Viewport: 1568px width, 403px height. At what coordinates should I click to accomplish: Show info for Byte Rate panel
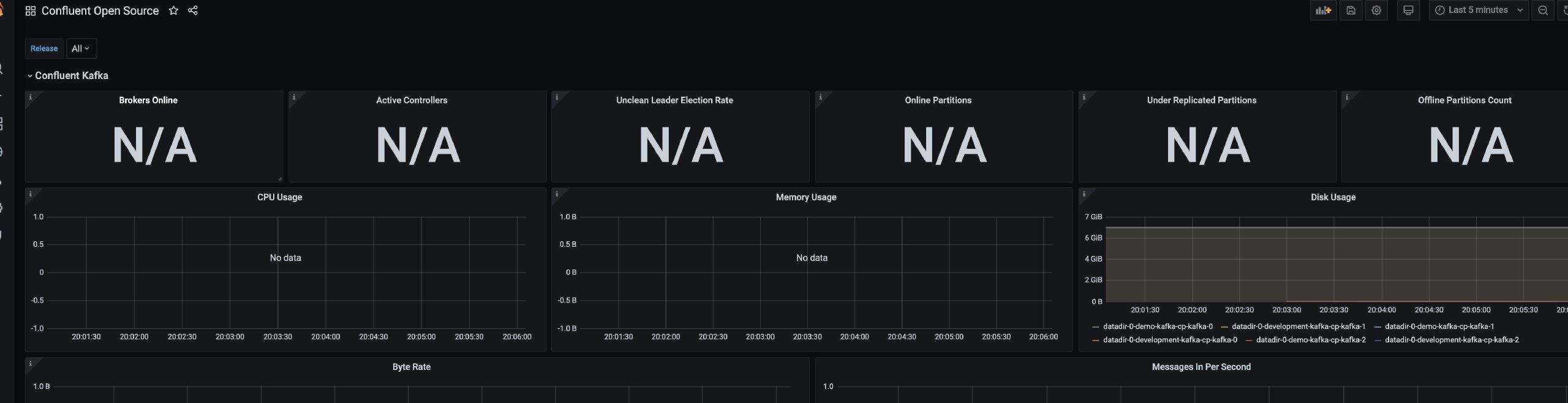coord(30,363)
